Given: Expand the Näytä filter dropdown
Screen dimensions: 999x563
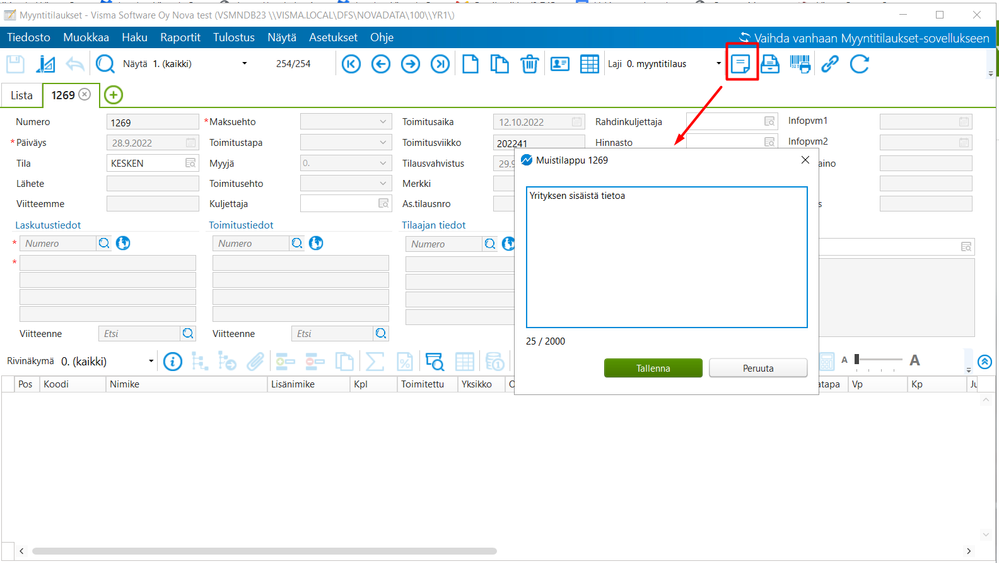Looking at the screenshot, I should tap(244, 64).
